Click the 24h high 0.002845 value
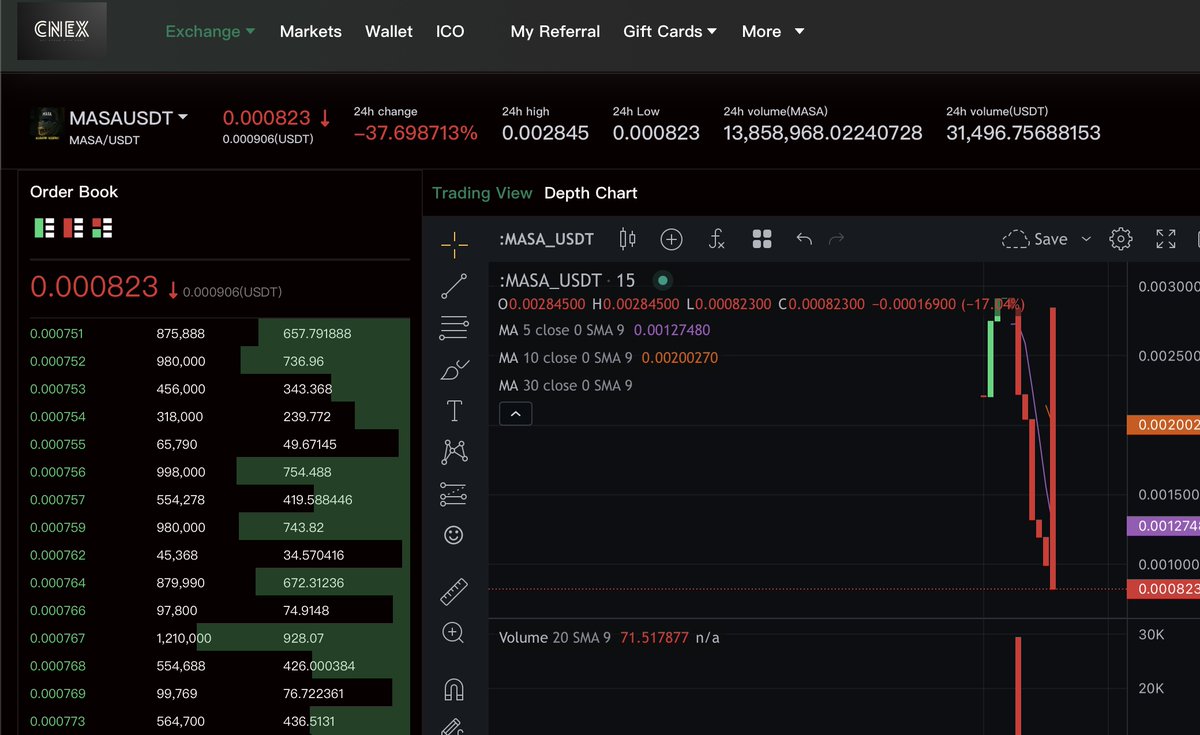Image resolution: width=1200 pixels, height=735 pixels. tap(545, 133)
